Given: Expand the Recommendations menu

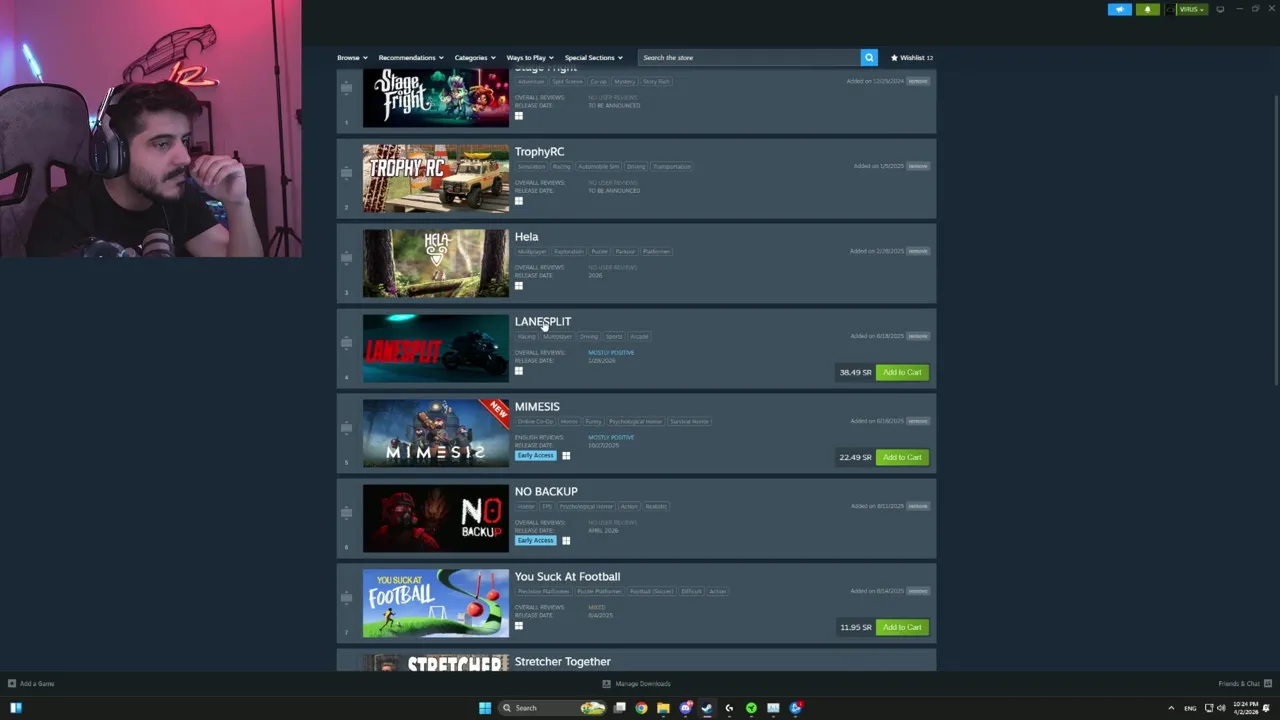Looking at the screenshot, I should pyautogui.click(x=410, y=57).
